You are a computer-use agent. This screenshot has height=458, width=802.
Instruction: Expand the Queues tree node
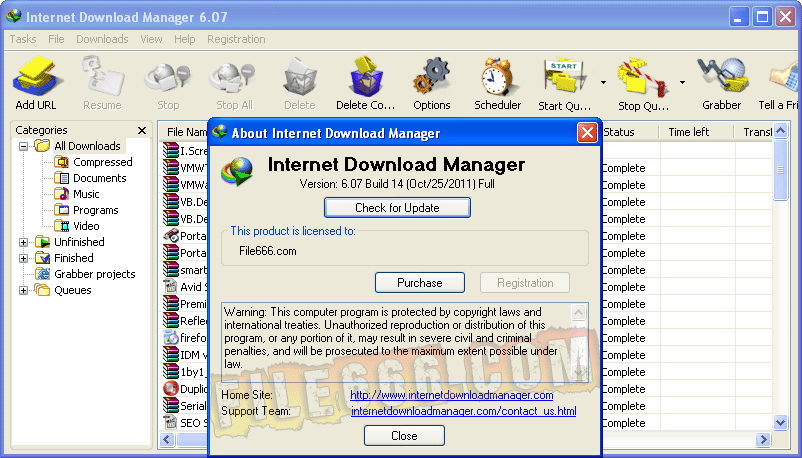(x=24, y=290)
